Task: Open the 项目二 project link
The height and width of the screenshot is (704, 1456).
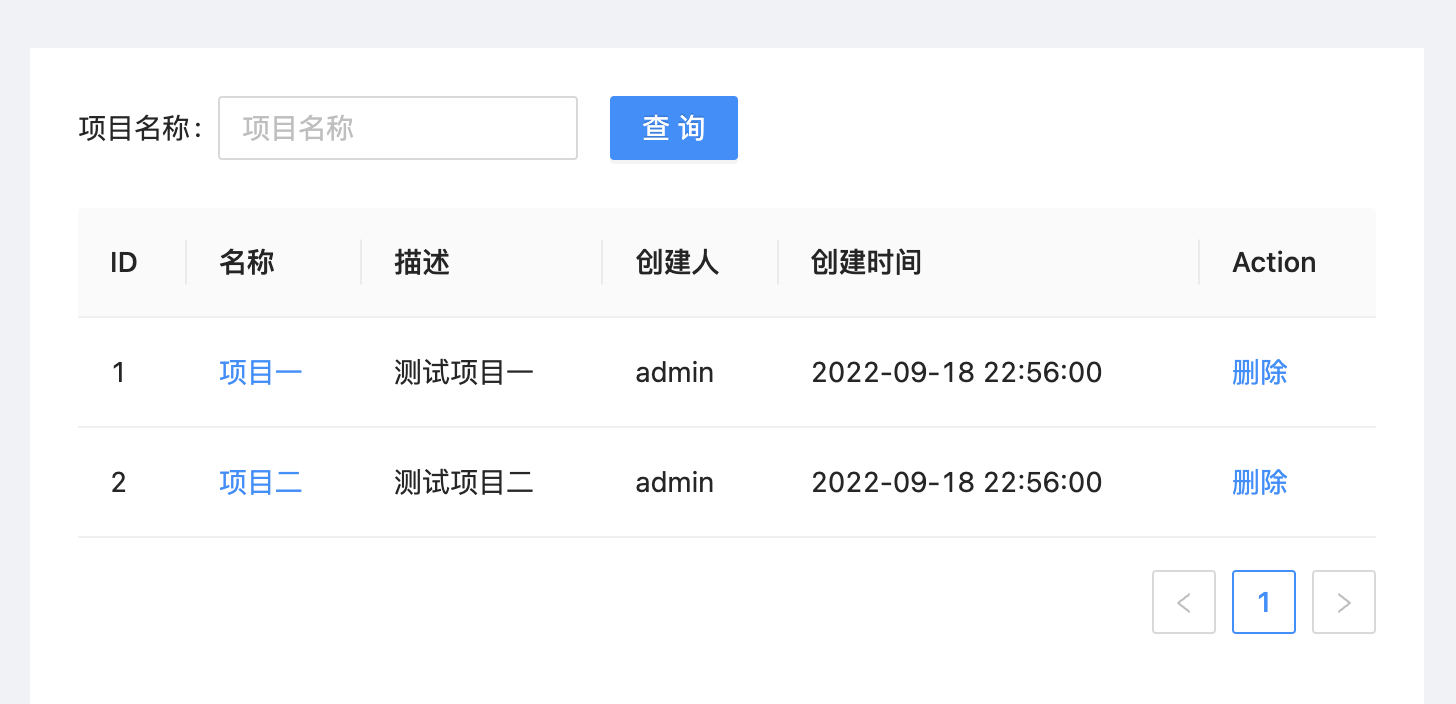Action: [261, 483]
